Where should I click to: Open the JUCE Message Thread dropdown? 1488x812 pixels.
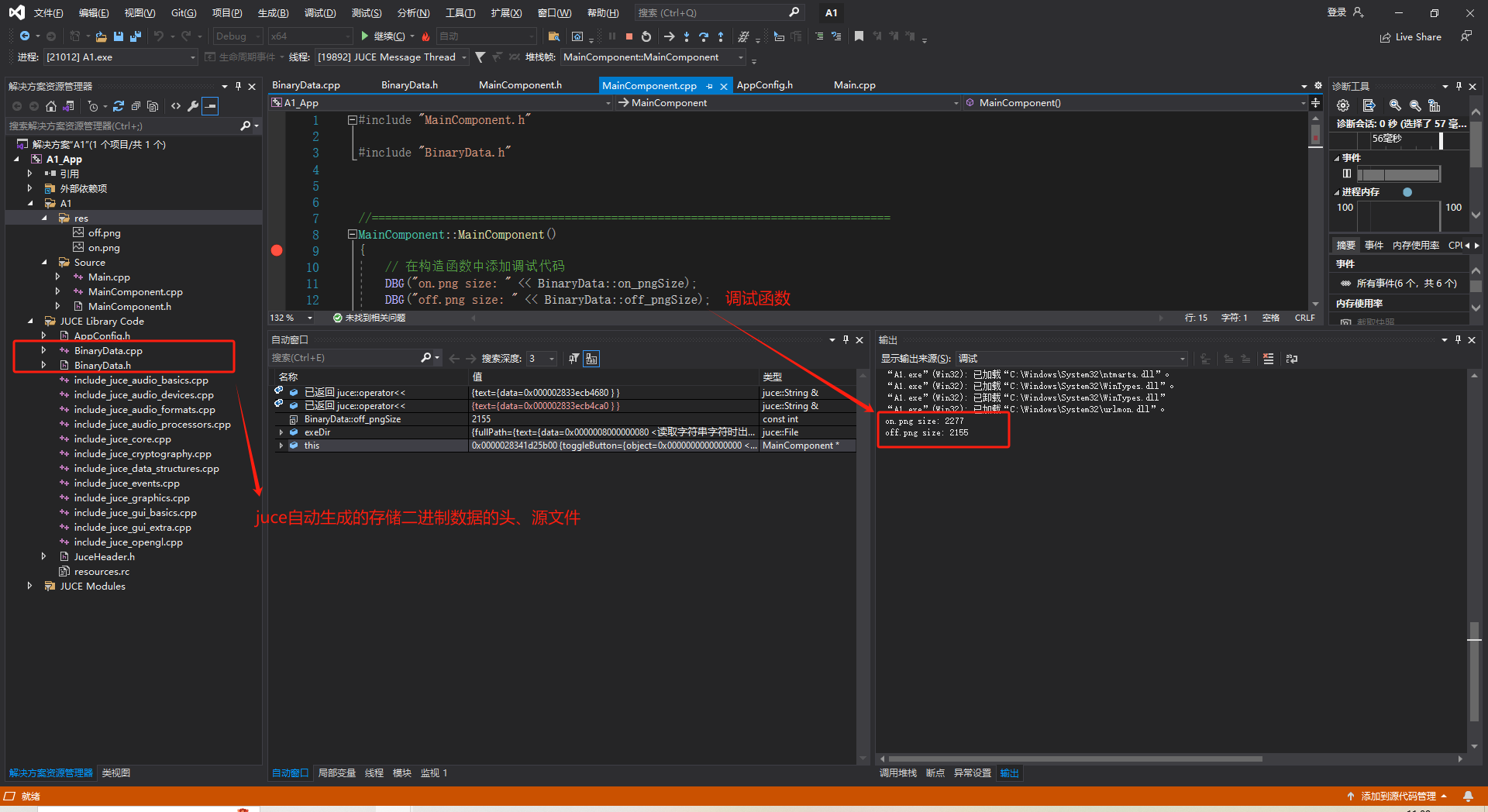coord(392,57)
